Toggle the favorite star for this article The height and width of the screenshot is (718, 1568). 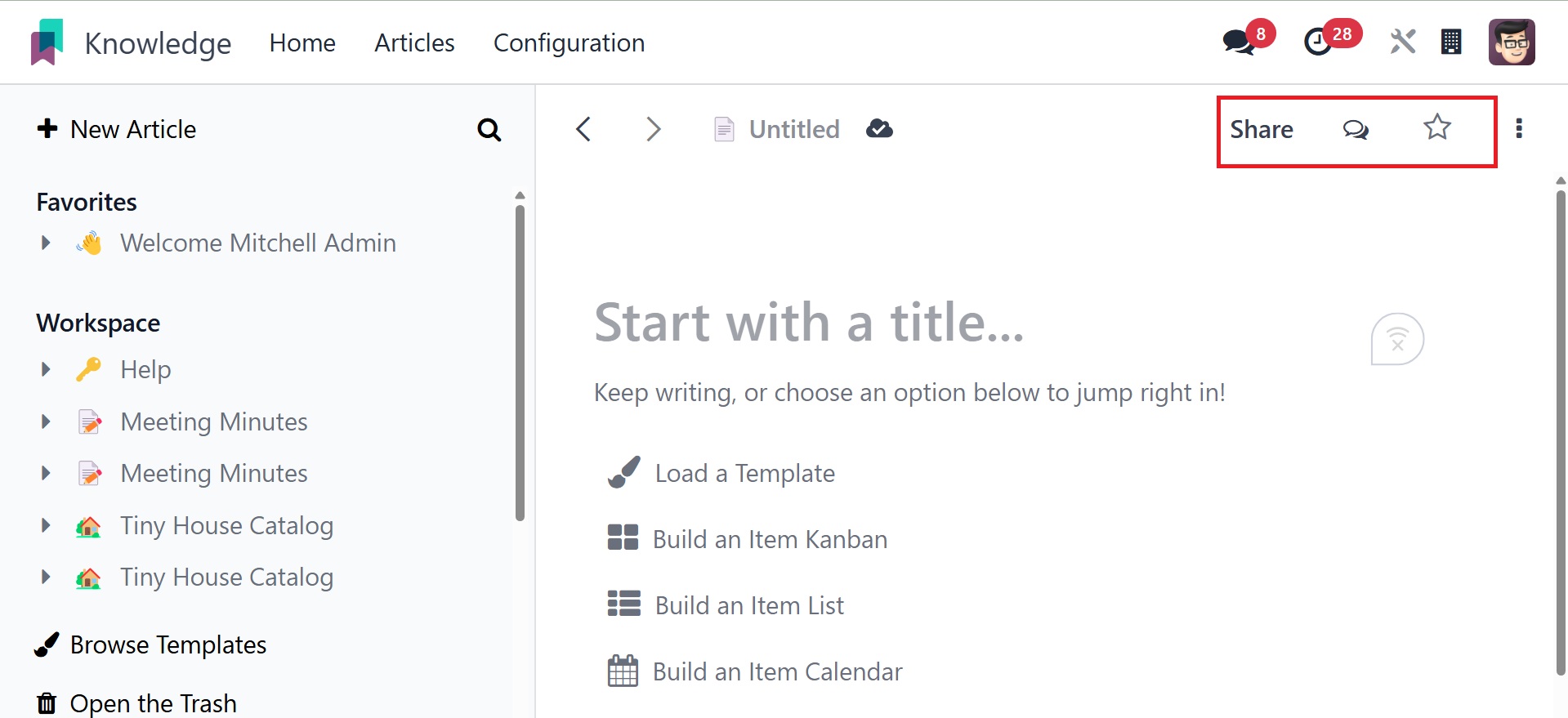pos(1436,127)
